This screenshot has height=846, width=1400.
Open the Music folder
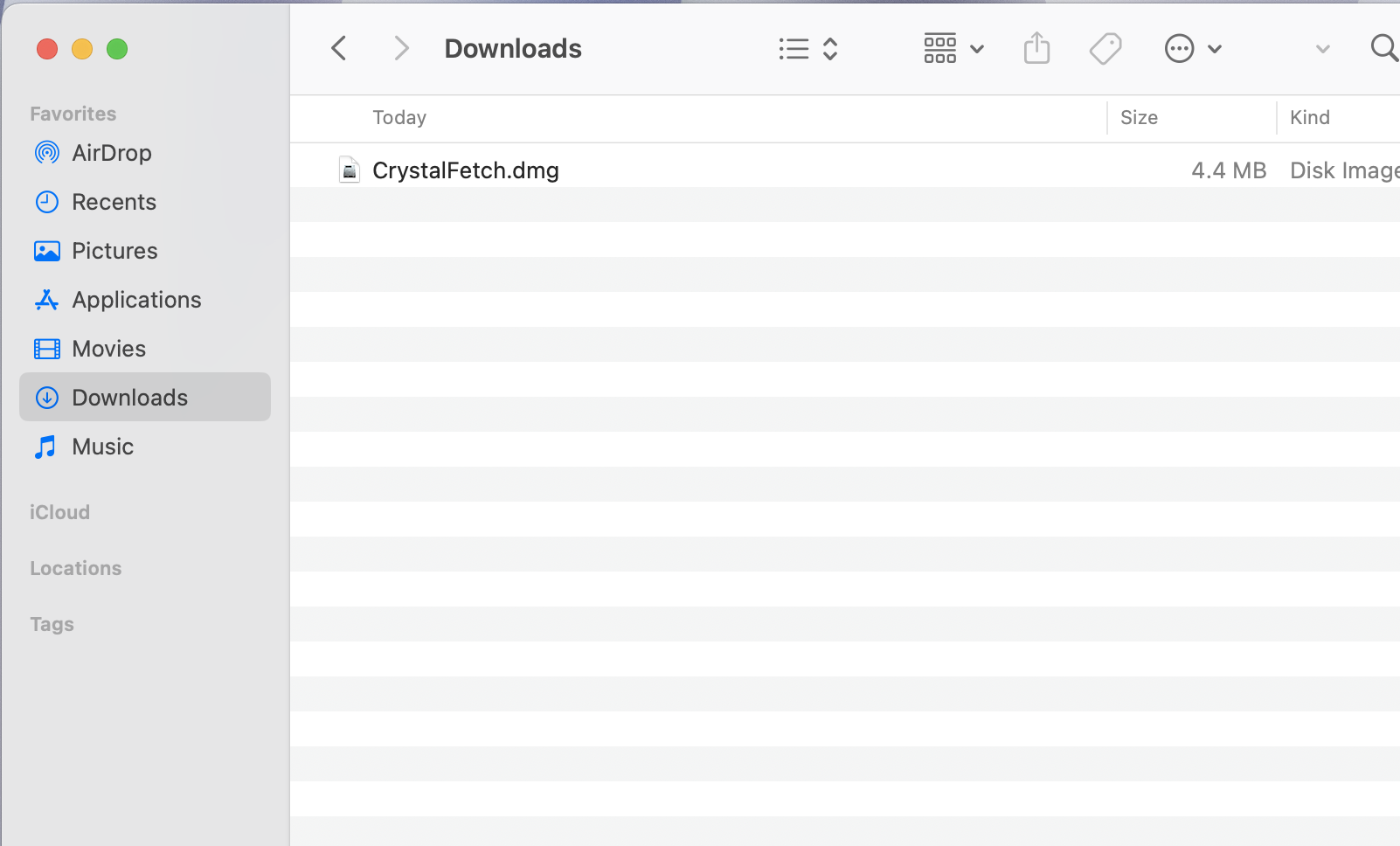103,447
